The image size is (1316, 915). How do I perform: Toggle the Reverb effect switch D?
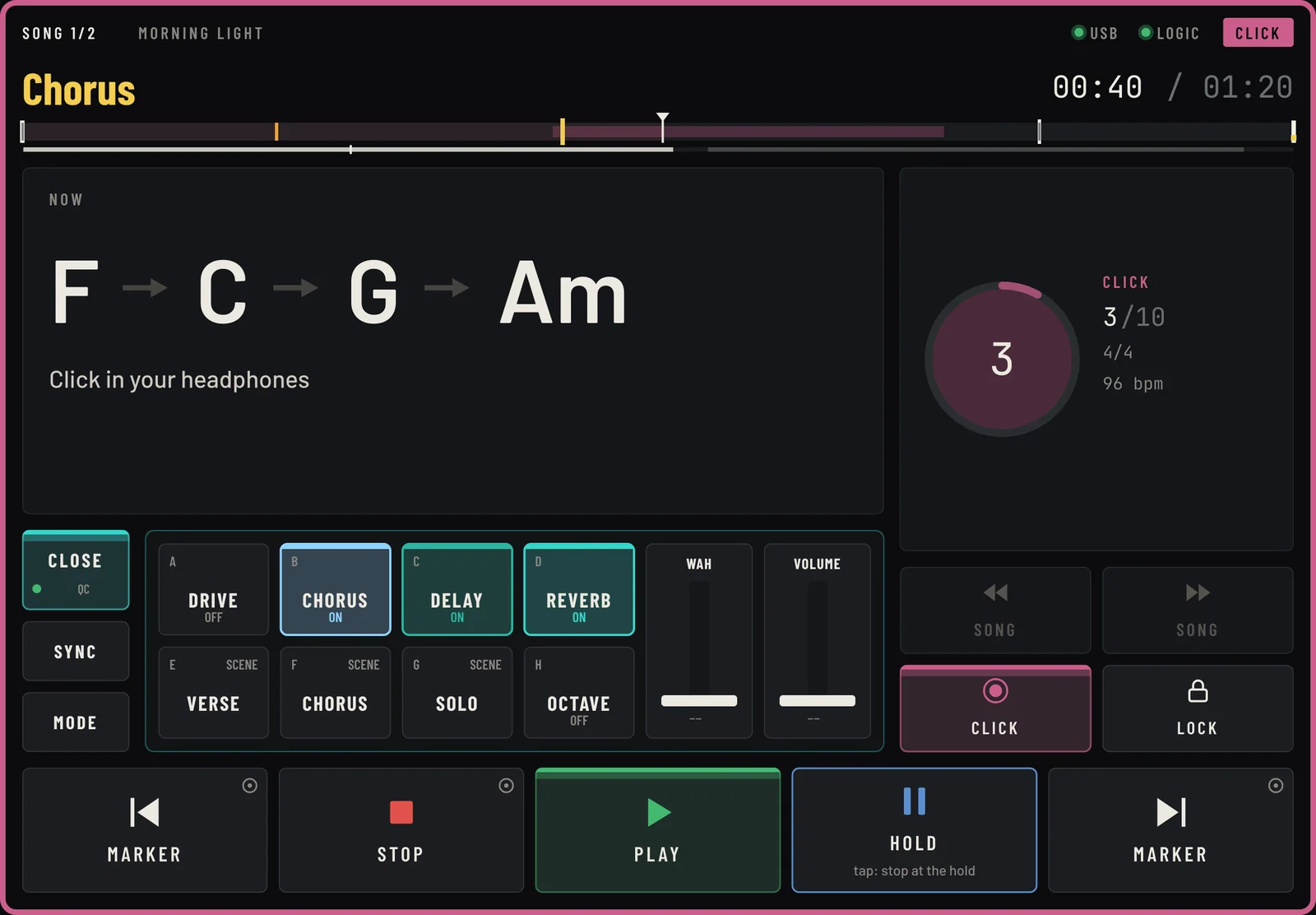(x=579, y=589)
